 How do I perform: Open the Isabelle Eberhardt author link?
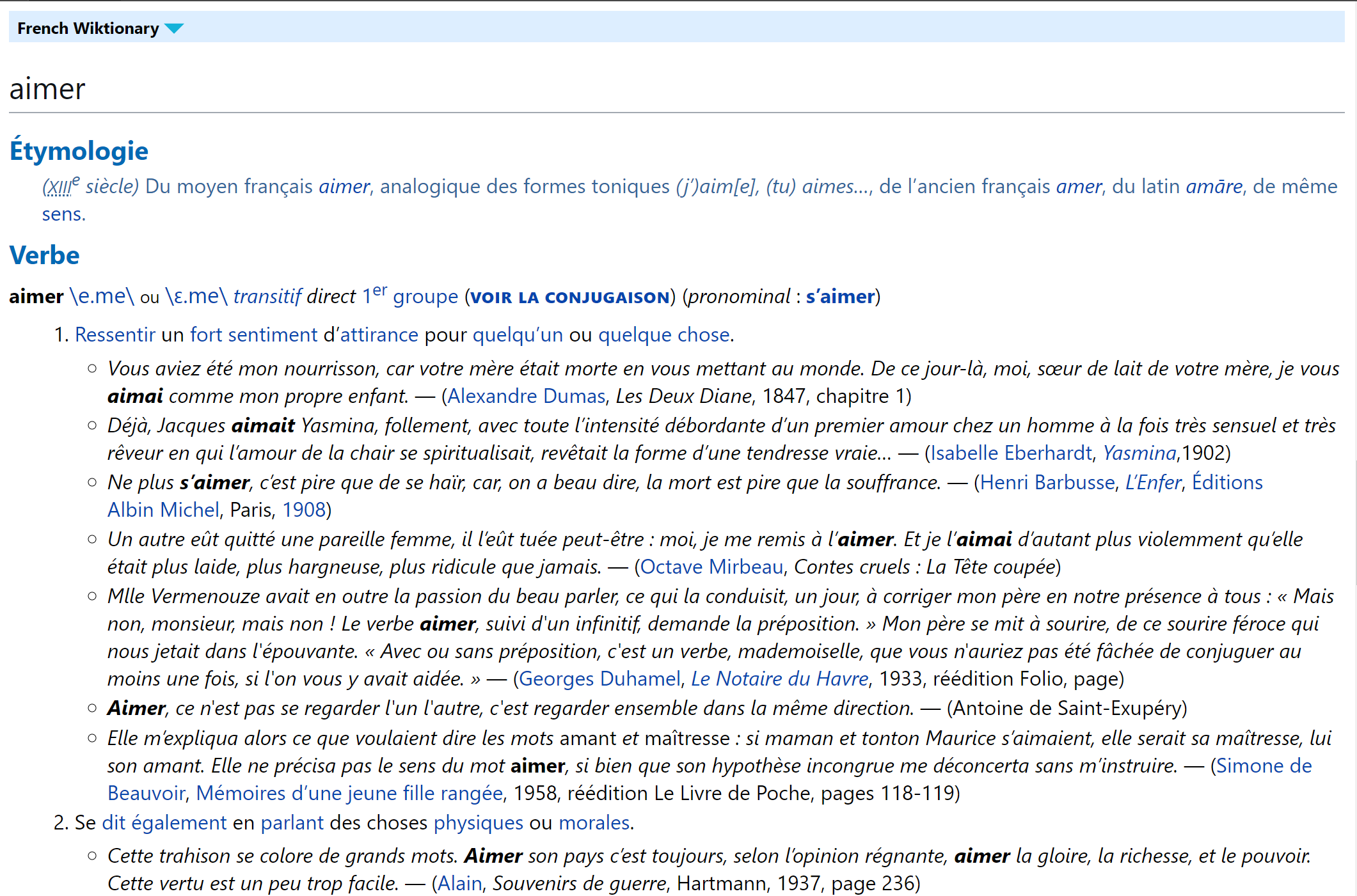click(1011, 453)
